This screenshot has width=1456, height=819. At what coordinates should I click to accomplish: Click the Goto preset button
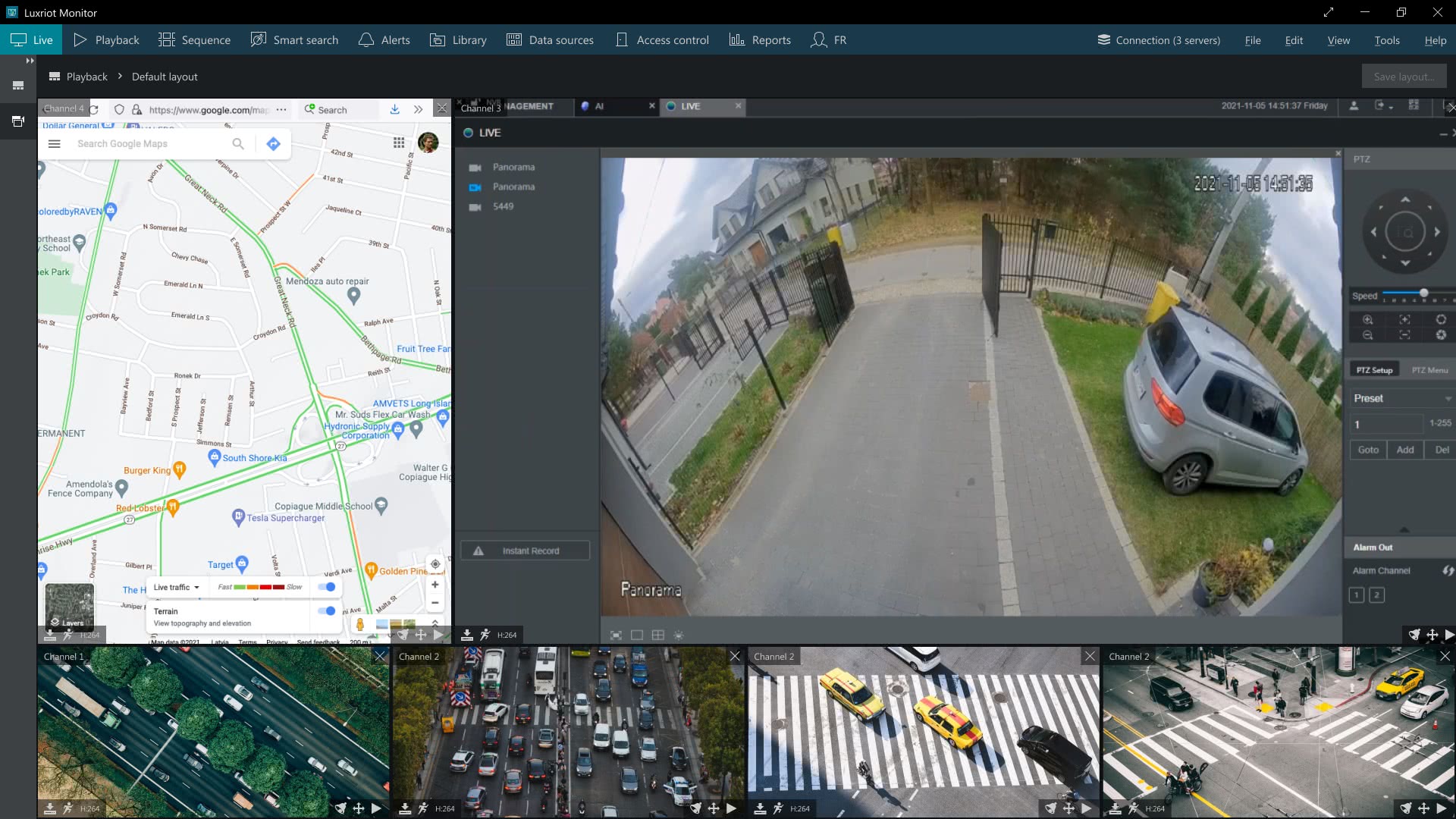(1368, 450)
